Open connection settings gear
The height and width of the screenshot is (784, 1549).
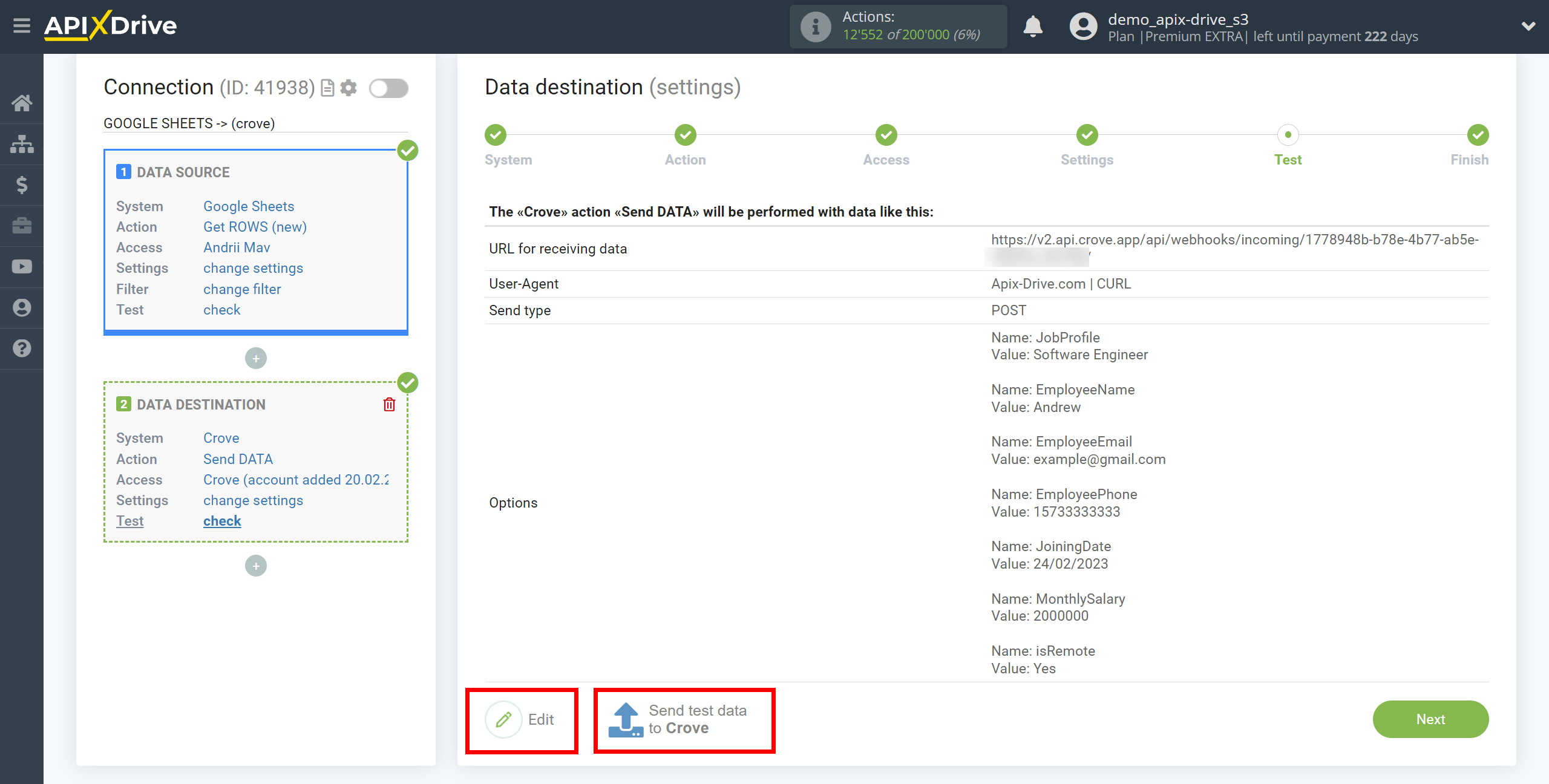[349, 88]
